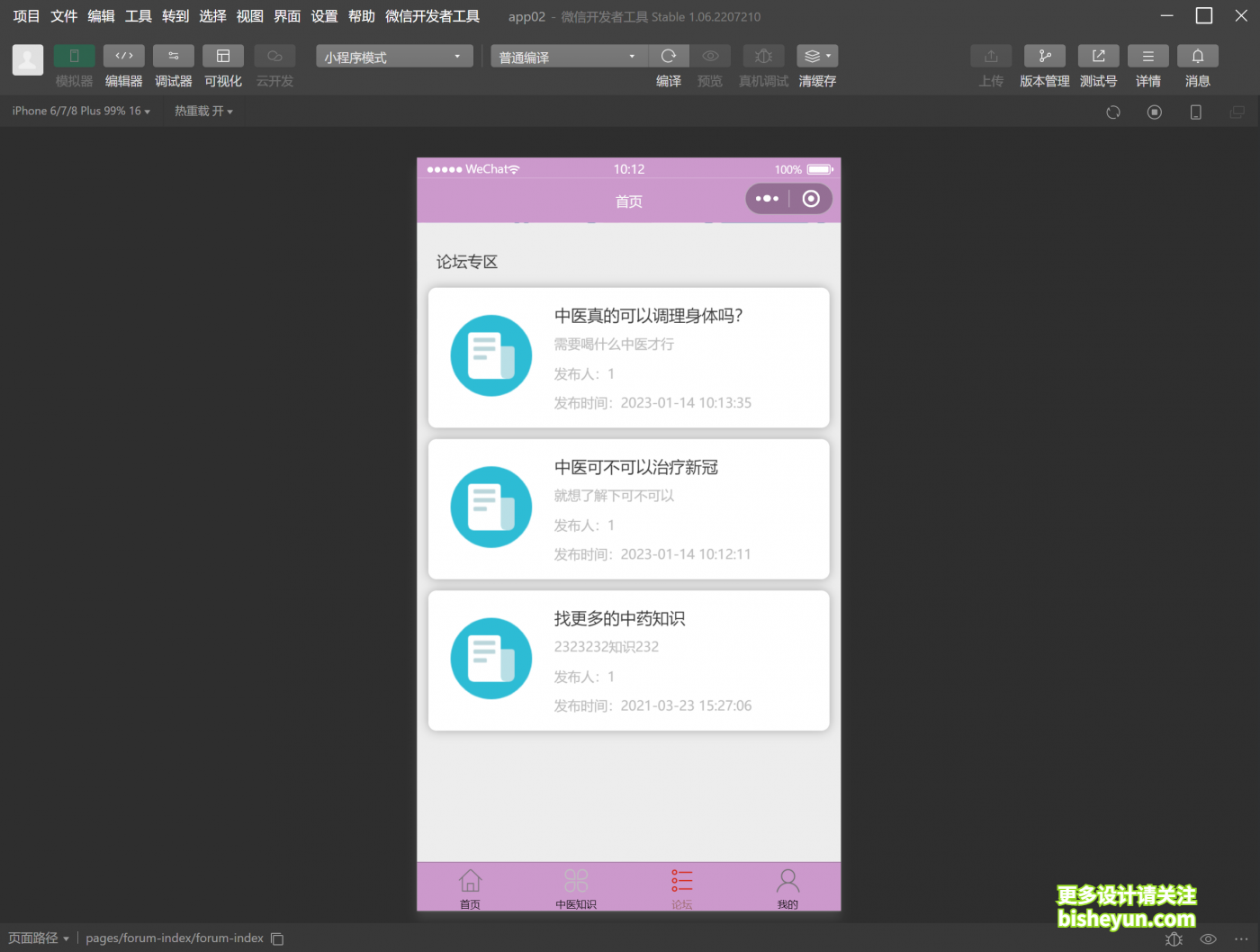Click the user avatar icon
Image resolution: width=1260 pixels, height=952 pixels.
point(28,60)
